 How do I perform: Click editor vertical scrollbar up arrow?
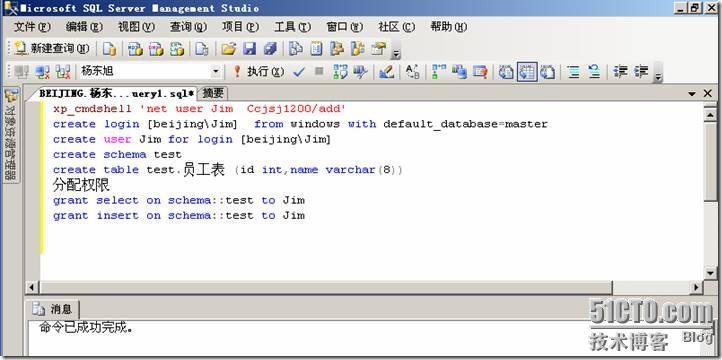point(710,114)
